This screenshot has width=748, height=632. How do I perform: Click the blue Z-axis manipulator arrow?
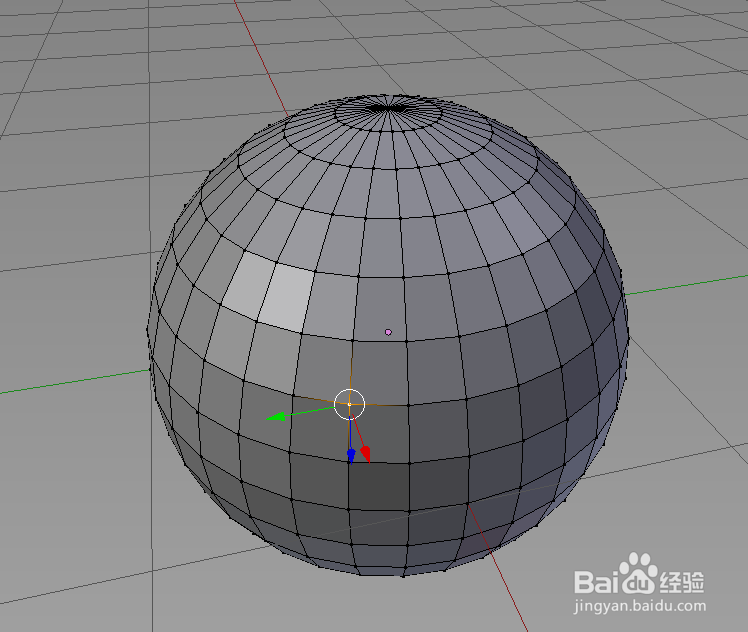coord(351,456)
